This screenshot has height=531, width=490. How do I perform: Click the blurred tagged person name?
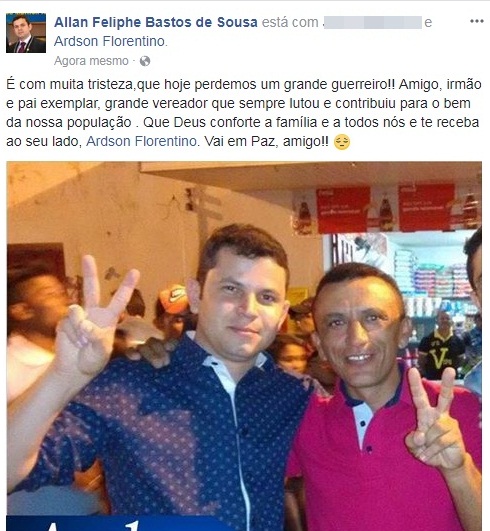point(372,22)
